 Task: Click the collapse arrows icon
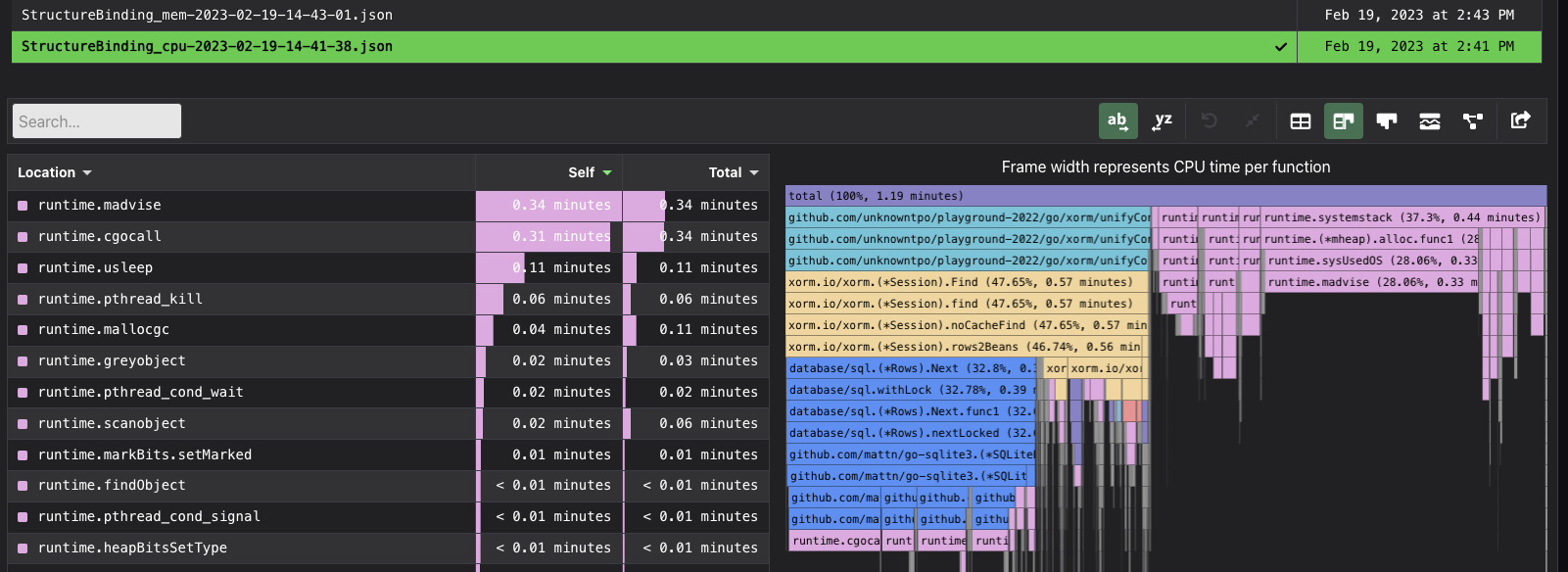click(x=1252, y=120)
